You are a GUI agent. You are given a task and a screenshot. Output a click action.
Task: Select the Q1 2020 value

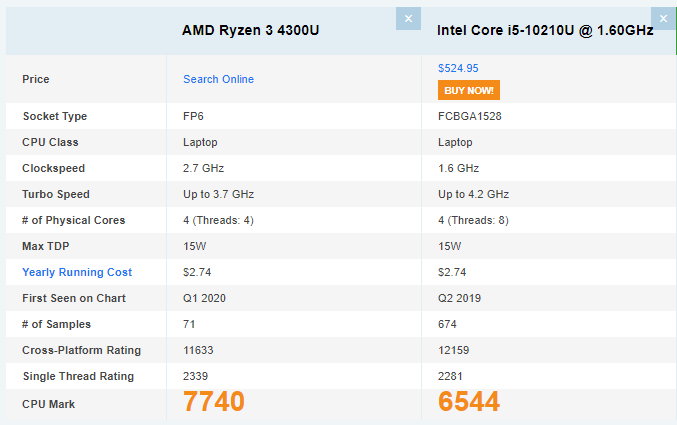pyautogui.click(x=204, y=298)
